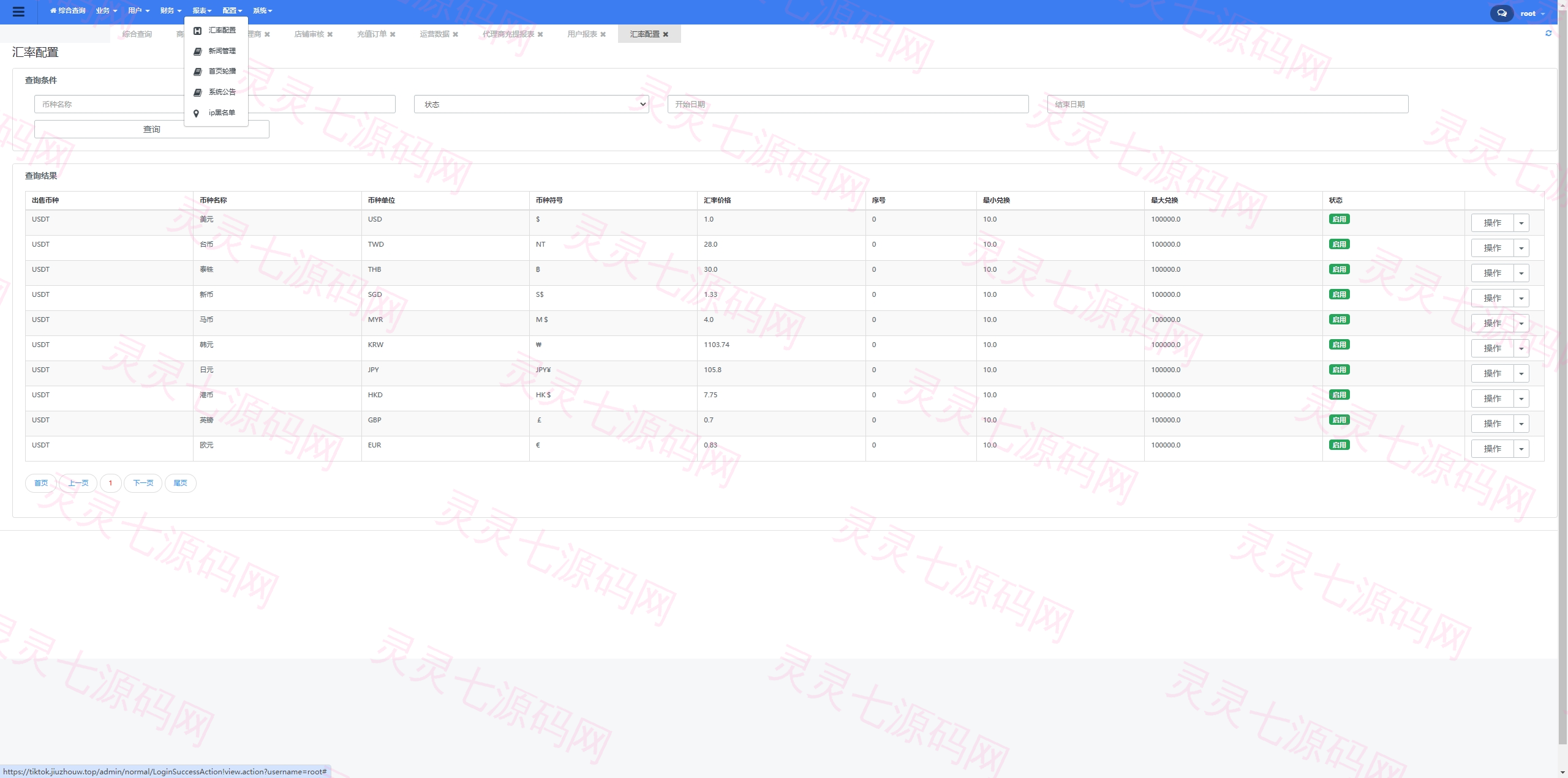
Task: Collapse the 配置 navigation dropdown
Action: [x=233, y=10]
